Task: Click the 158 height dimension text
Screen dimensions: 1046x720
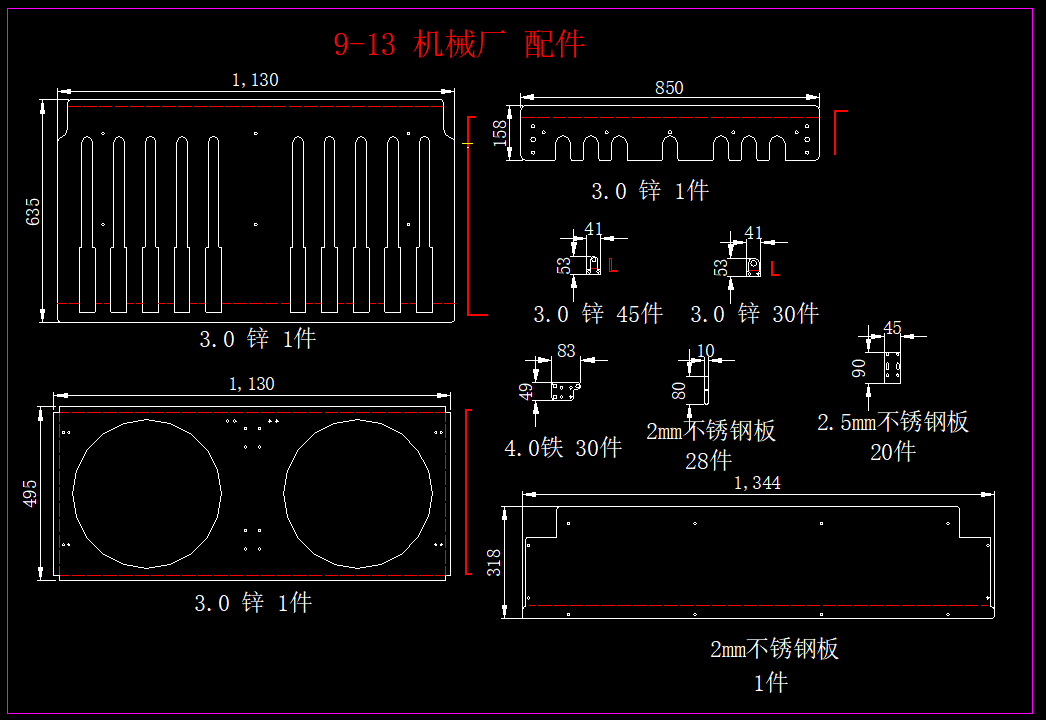Action: (x=502, y=133)
